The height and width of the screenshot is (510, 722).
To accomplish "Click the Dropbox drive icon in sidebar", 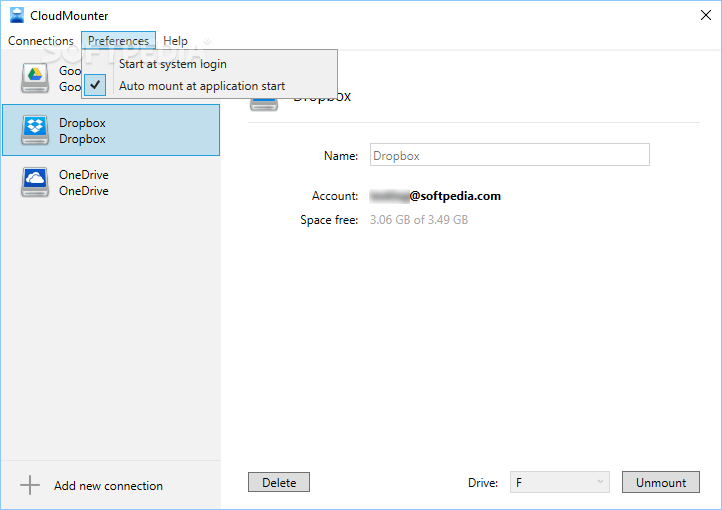I will coord(36,130).
